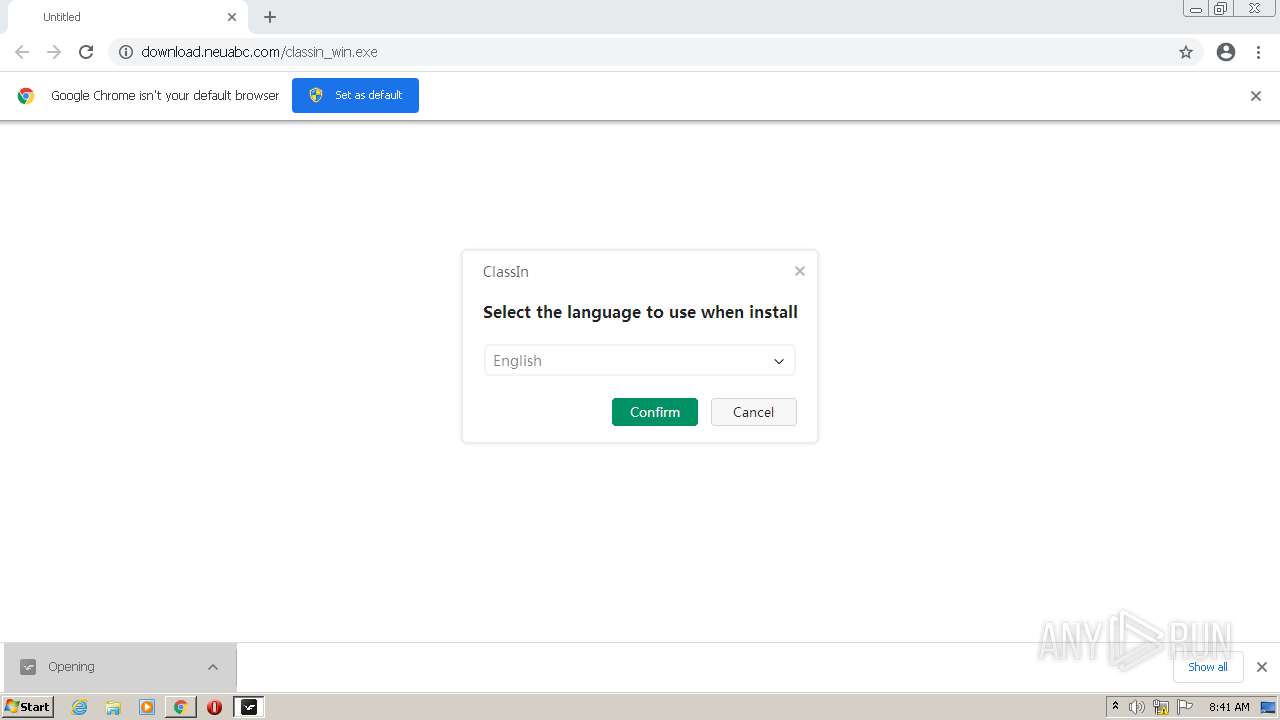Switch to Chrome in the taskbar
Viewport: 1280px width, 720px height.
180,707
